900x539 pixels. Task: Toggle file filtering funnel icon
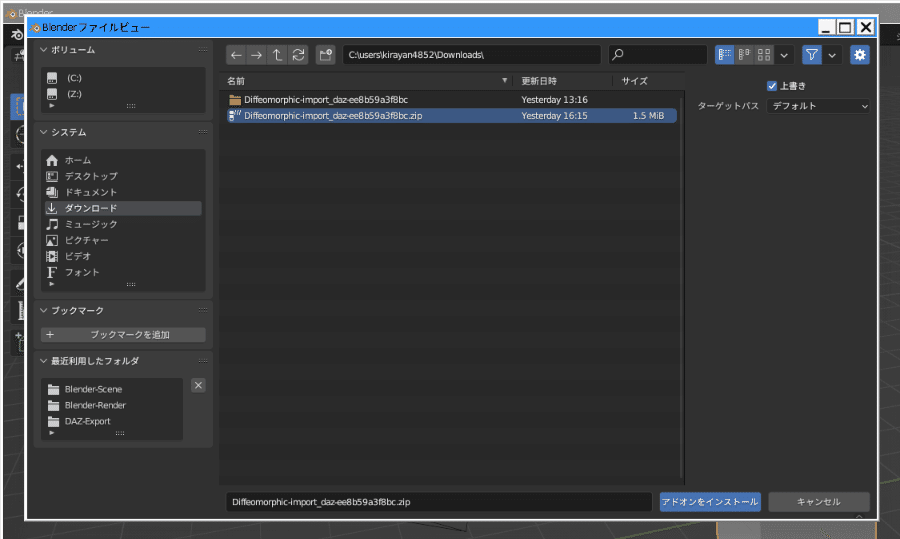[x=812, y=55]
